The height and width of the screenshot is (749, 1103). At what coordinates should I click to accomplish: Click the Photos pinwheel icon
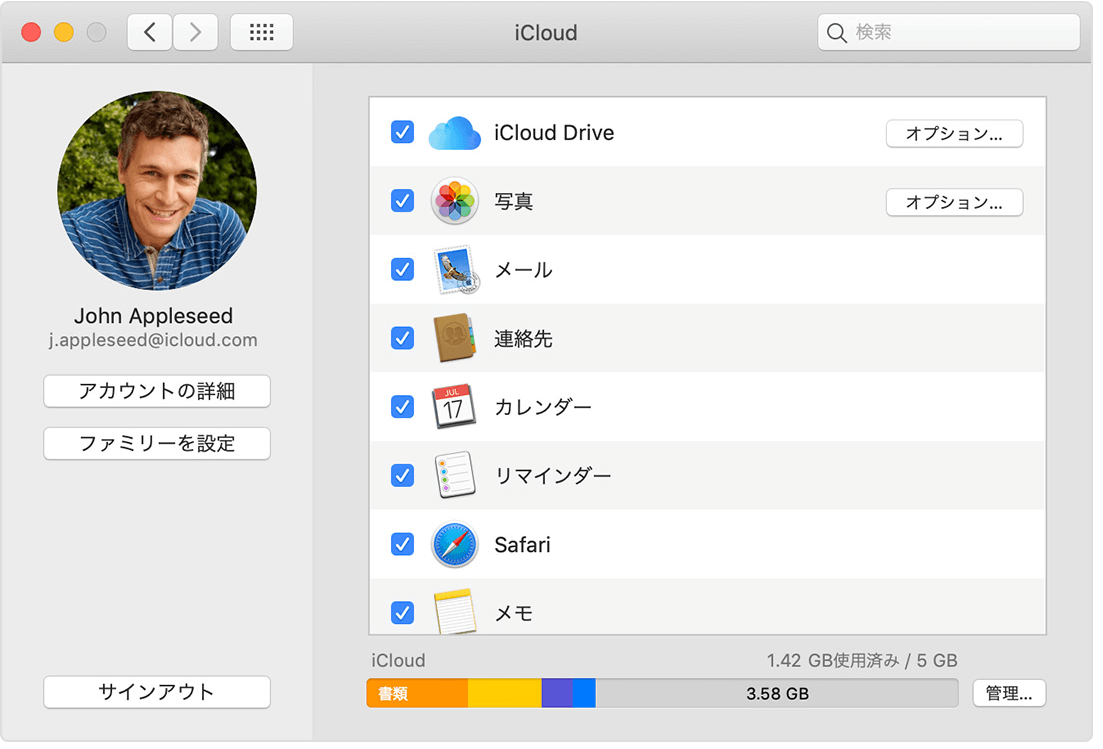point(454,201)
